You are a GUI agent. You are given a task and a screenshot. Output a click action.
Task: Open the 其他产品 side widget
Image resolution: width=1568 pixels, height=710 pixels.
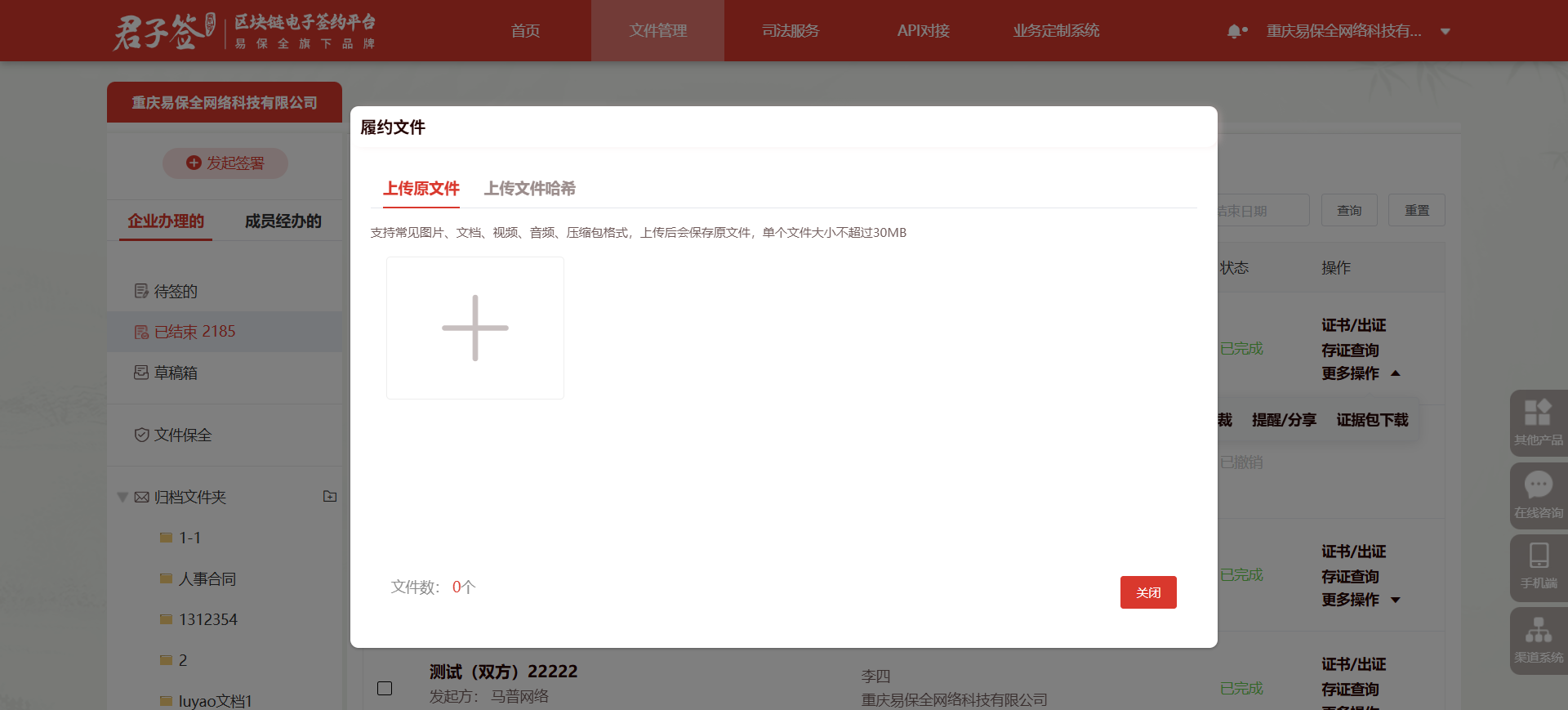pos(1538,422)
